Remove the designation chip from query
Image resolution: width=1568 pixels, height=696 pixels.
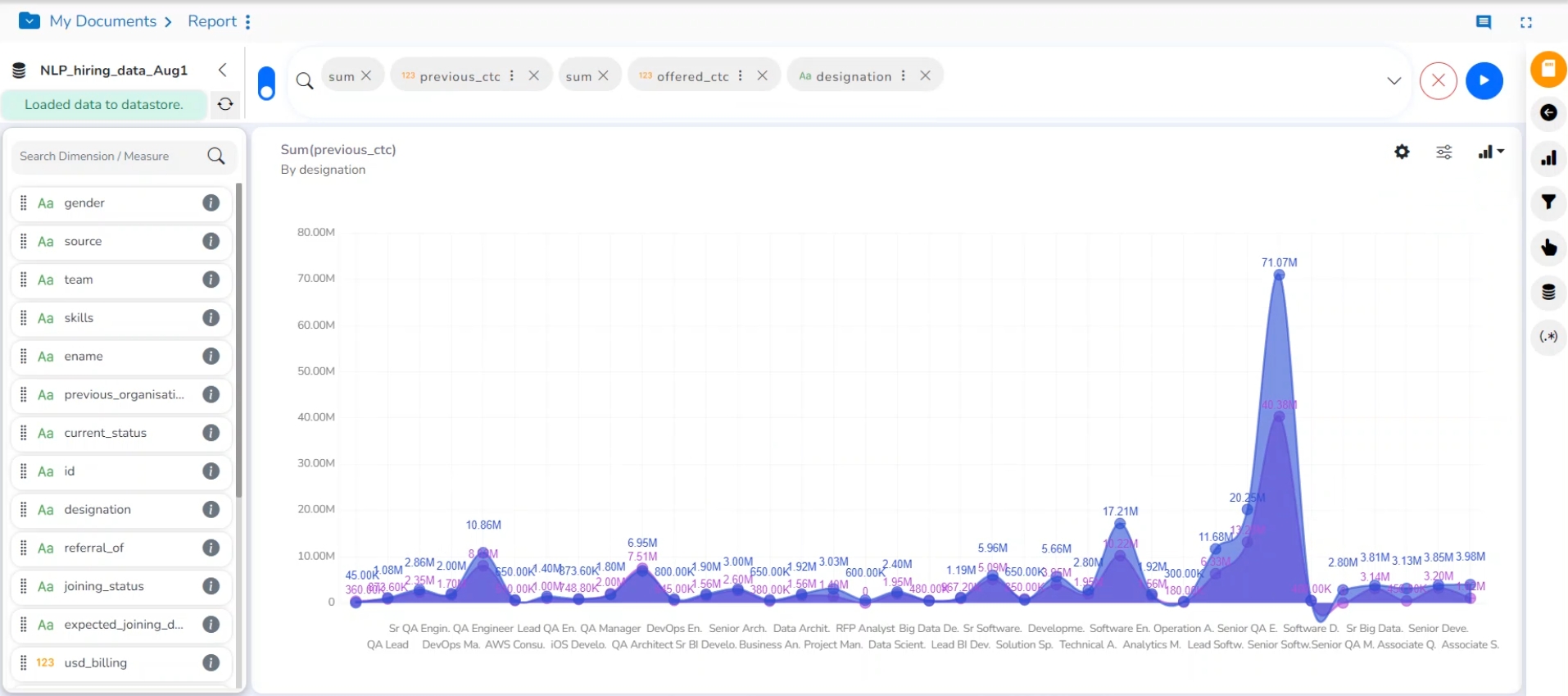coord(925,75)
